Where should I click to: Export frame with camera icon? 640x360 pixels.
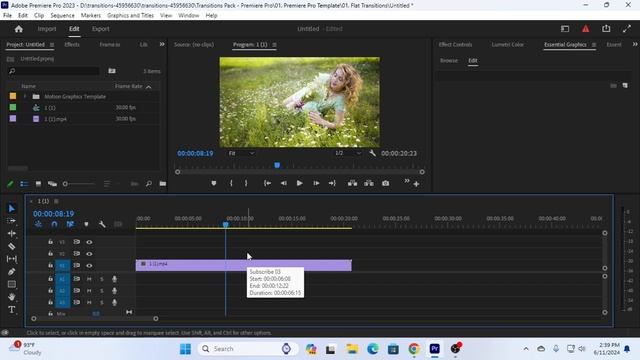point(385,184)
